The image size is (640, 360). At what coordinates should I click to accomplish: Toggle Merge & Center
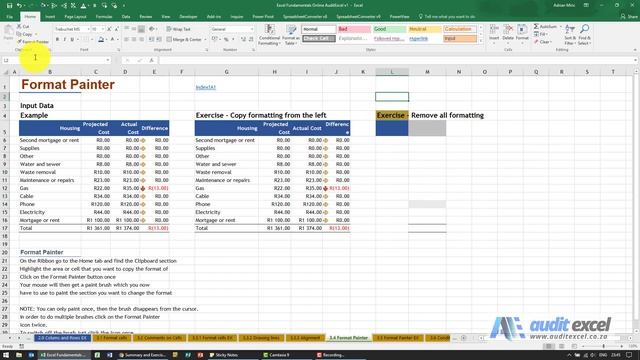pyautogui.click(x=184, y=40)
